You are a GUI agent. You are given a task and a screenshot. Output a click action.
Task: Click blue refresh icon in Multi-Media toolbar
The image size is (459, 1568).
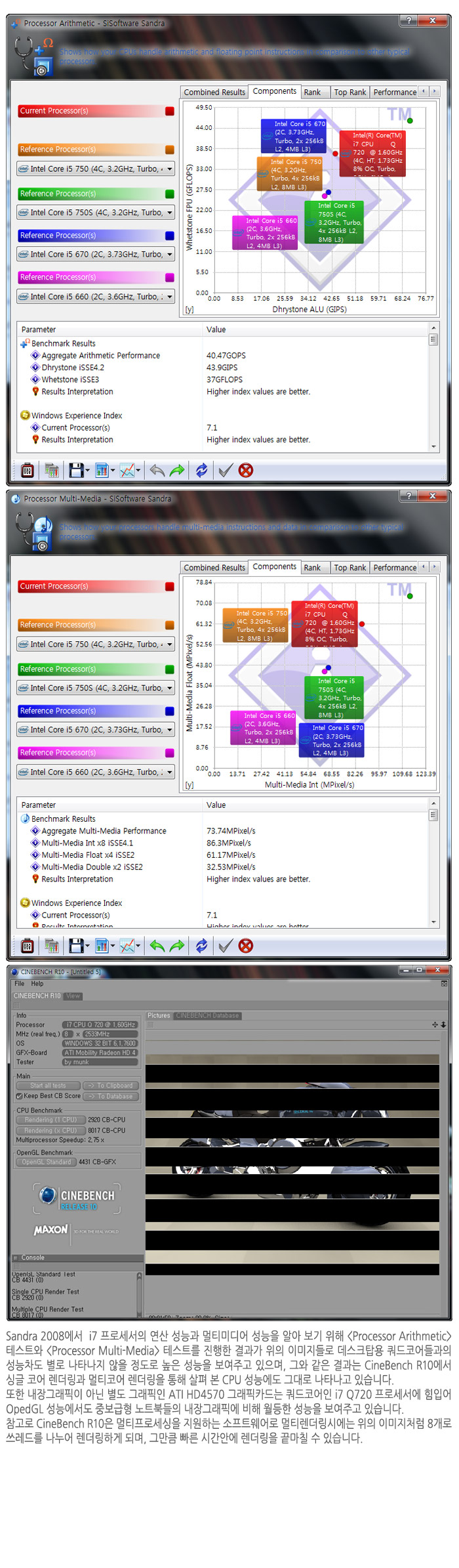[x=202, y=945]
